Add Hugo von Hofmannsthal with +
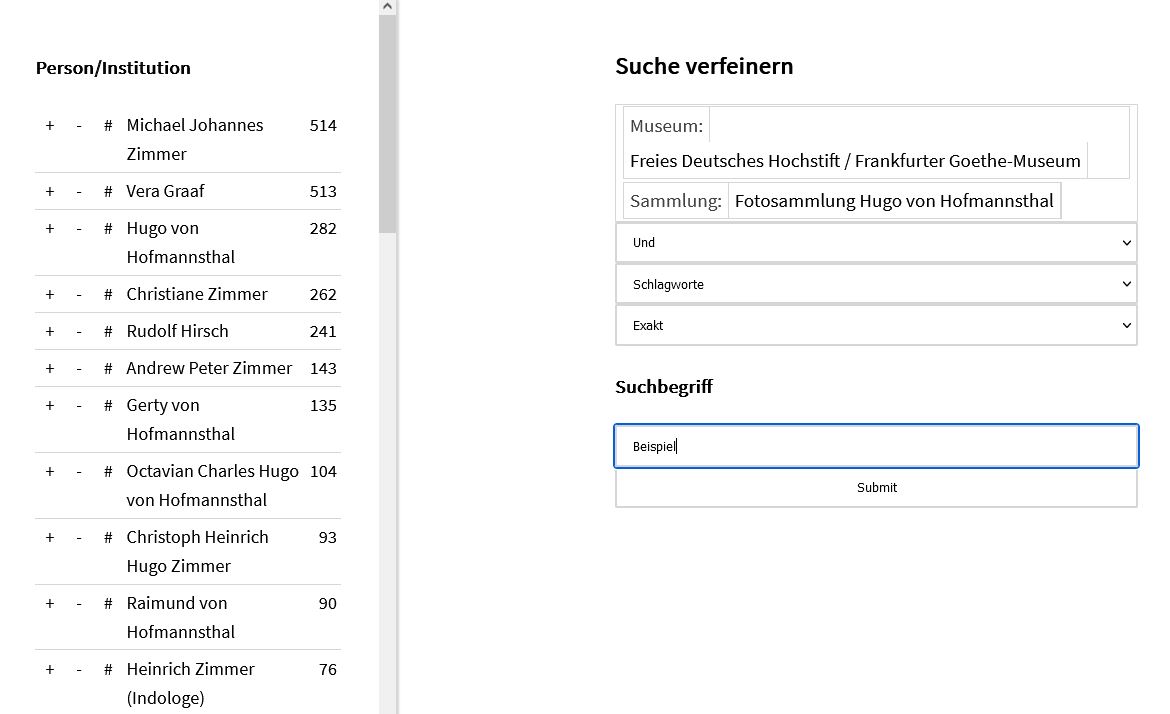 [x=50, y=228]
